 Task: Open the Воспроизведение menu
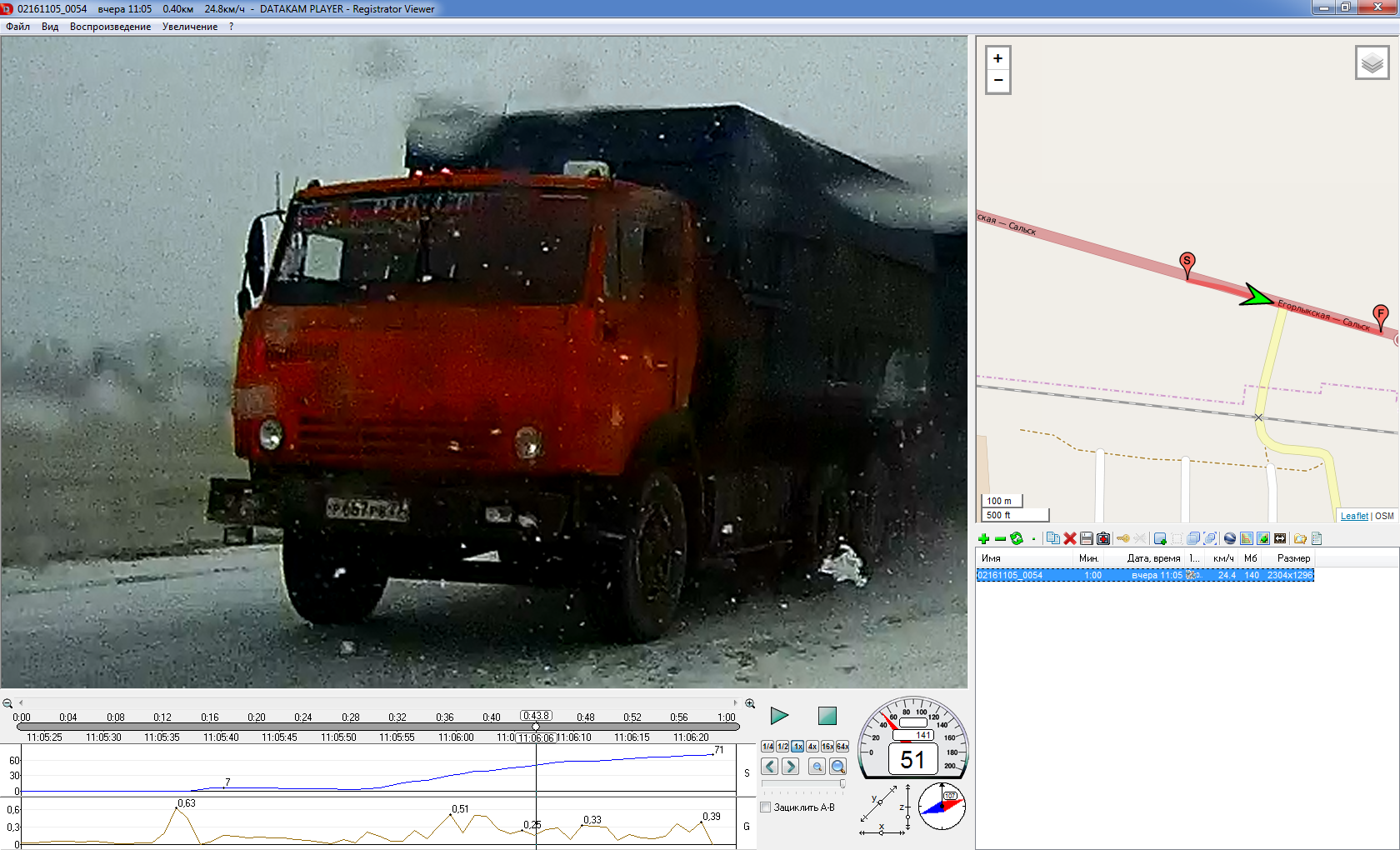(x=110, y=27)
